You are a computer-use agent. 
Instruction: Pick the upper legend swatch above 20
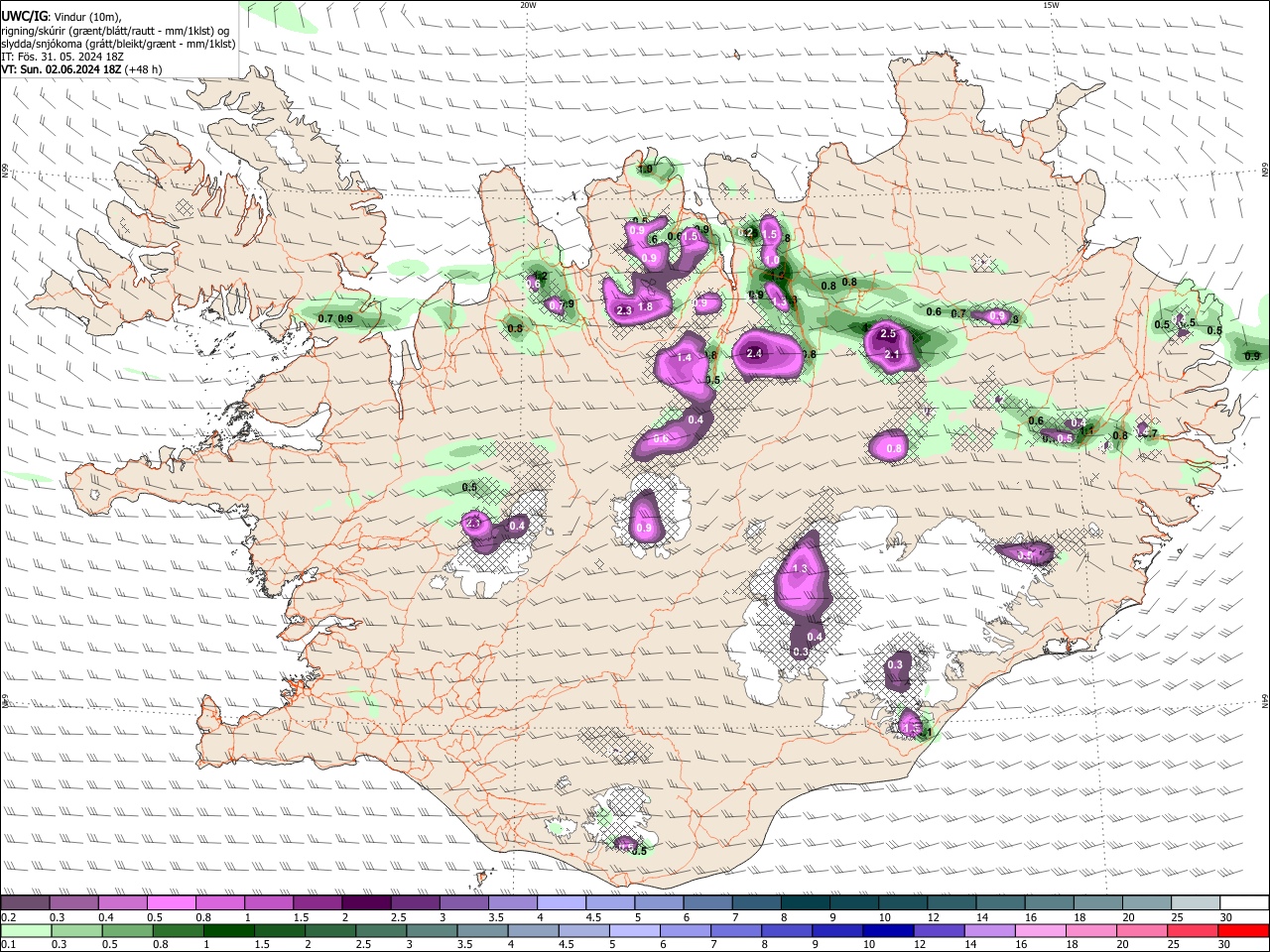click(1147, 903)
